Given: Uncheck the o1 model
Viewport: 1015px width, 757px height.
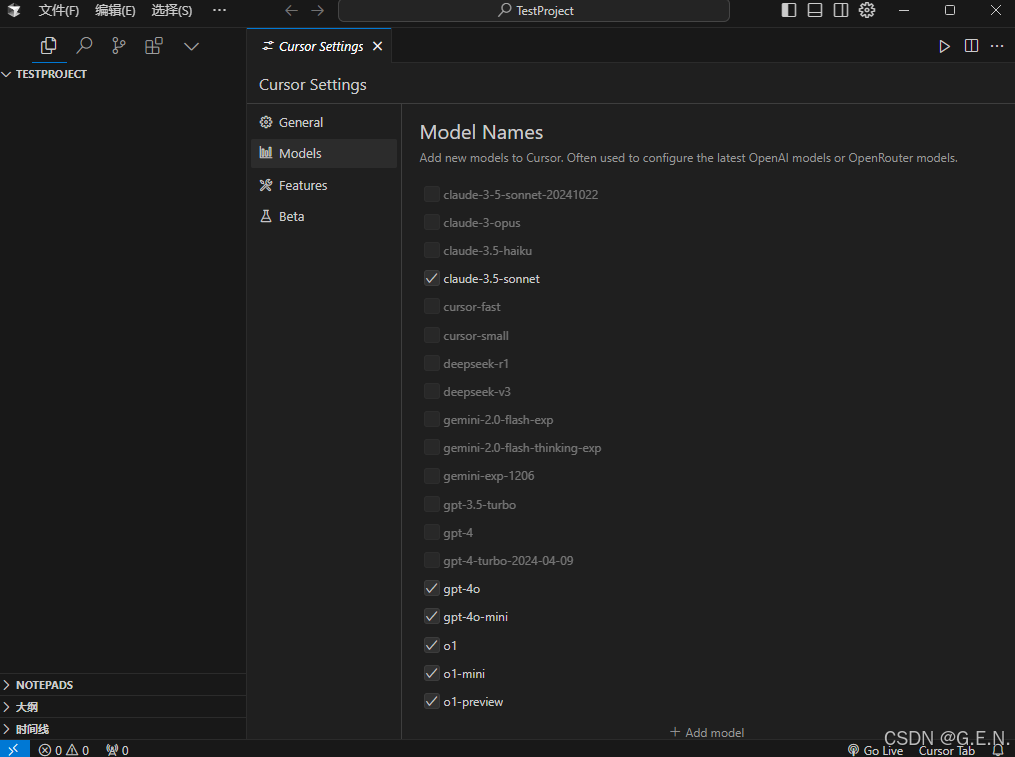Looking at the screenshot, I should [x=432, y=645].
